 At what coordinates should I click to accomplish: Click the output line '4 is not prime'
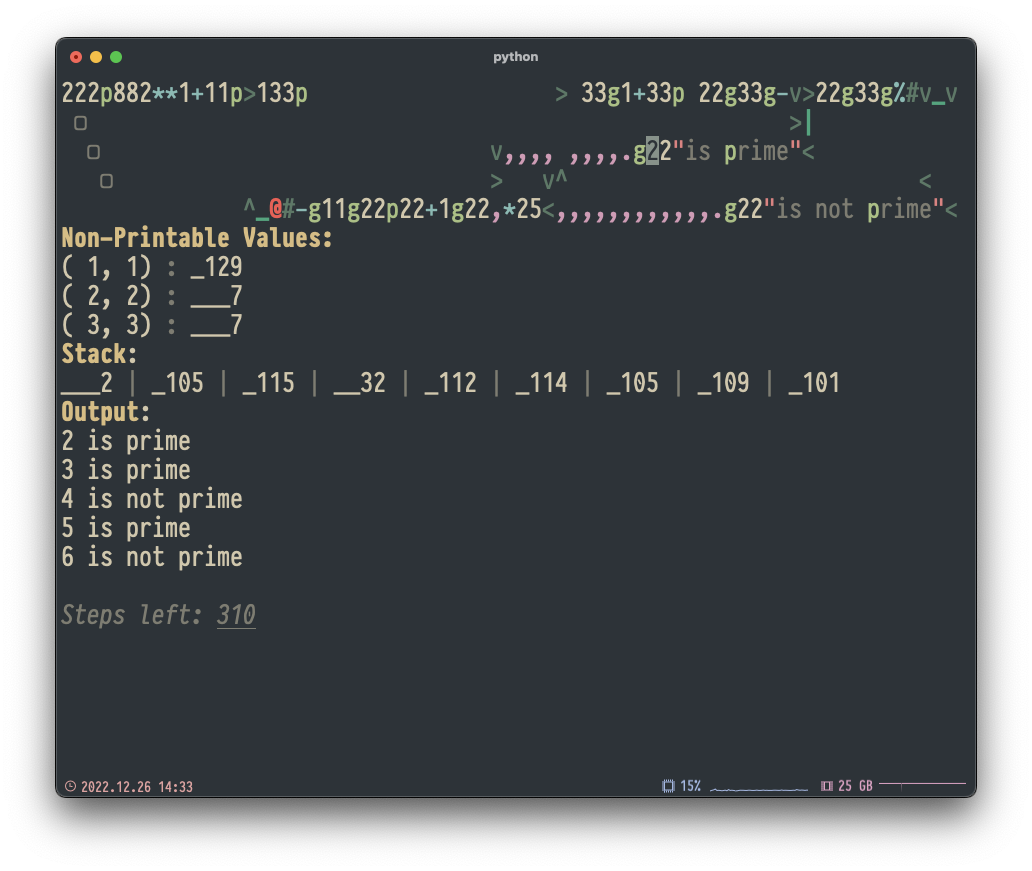(152, 499)
